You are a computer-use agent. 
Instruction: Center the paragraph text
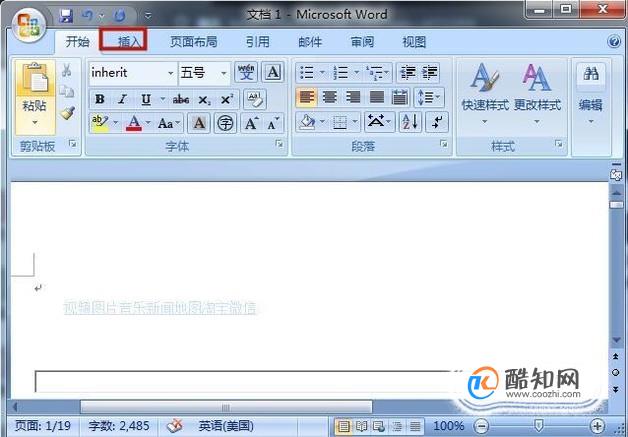pyautogui.click(x=330, y=97)
